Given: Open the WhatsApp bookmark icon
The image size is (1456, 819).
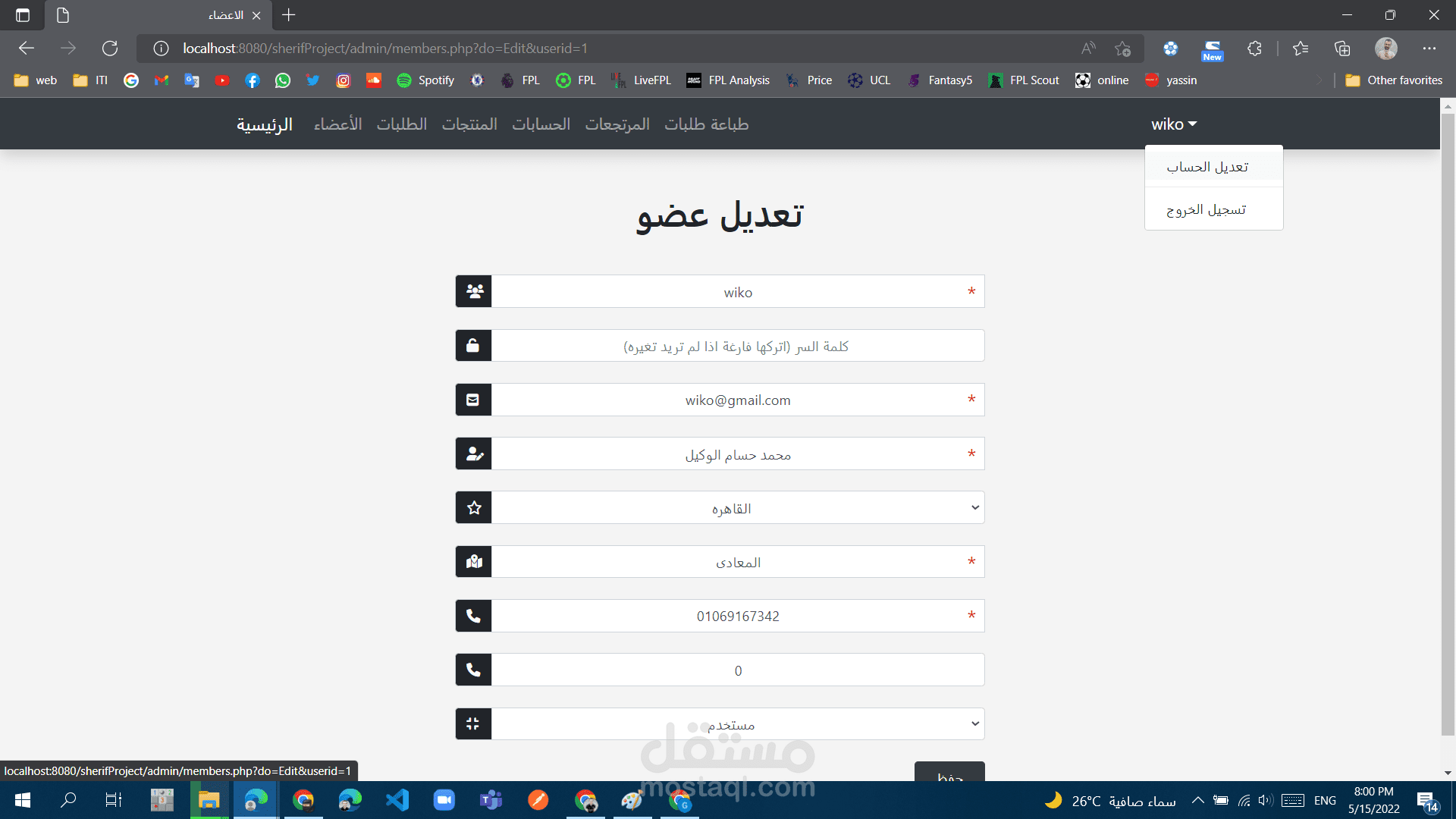Looking at the screenshot, I should [x=283, y=80].
